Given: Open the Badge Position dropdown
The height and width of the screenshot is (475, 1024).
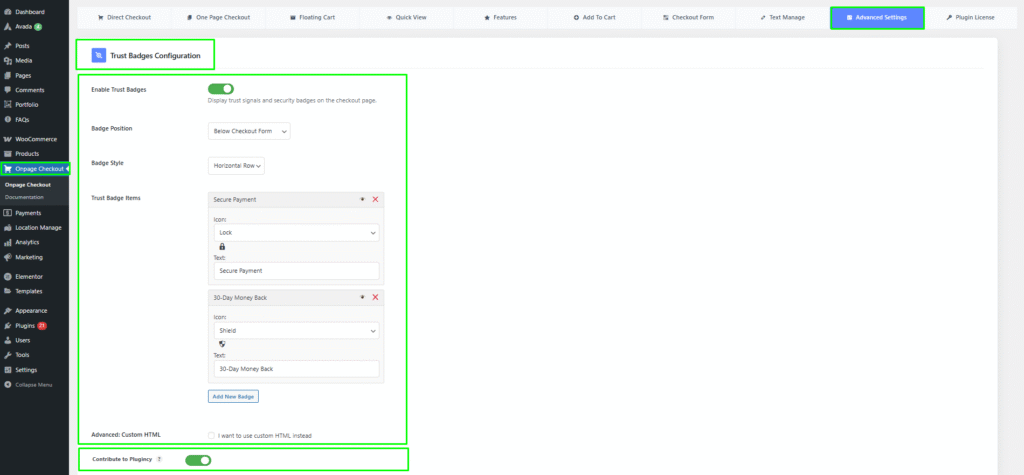Looking at the screenshot, I should coord(249,131).
